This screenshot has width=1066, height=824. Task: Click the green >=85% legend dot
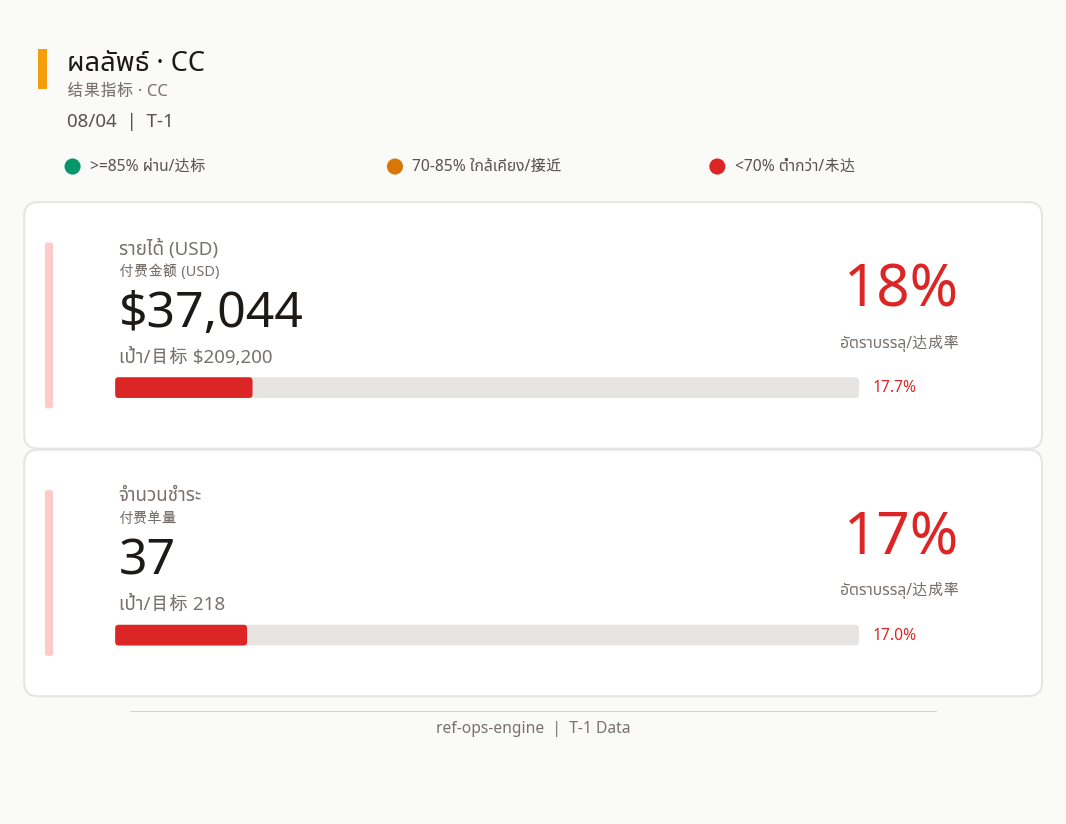(x=72, y=166)
